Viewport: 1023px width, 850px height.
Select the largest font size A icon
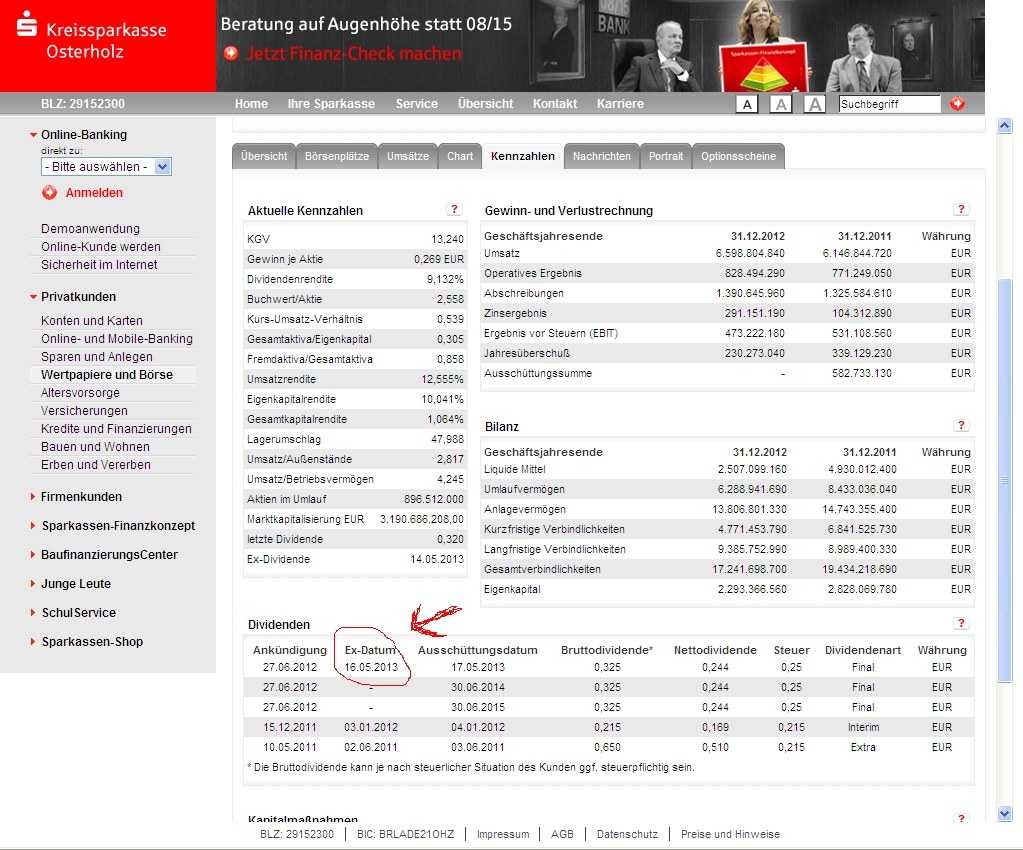[814, 104]
